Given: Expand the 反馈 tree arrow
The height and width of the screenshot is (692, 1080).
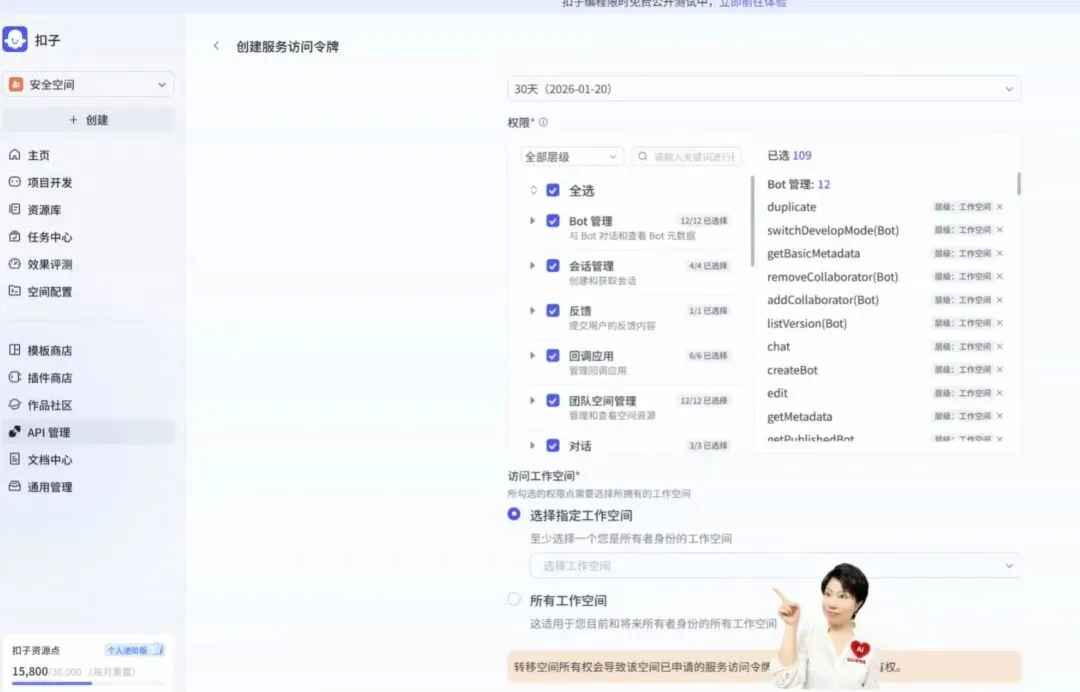Looking at the screenshot, I should click(x=532, y=310).
